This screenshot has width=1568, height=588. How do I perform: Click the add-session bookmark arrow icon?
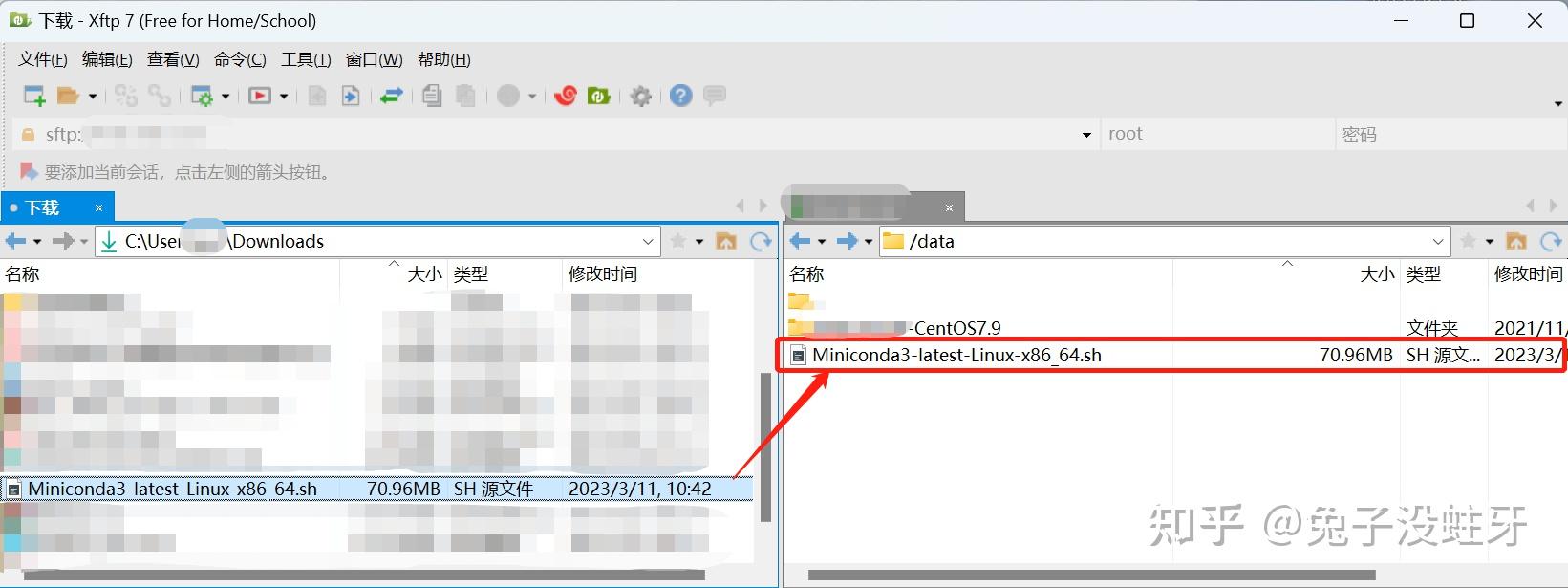(29, 172)
